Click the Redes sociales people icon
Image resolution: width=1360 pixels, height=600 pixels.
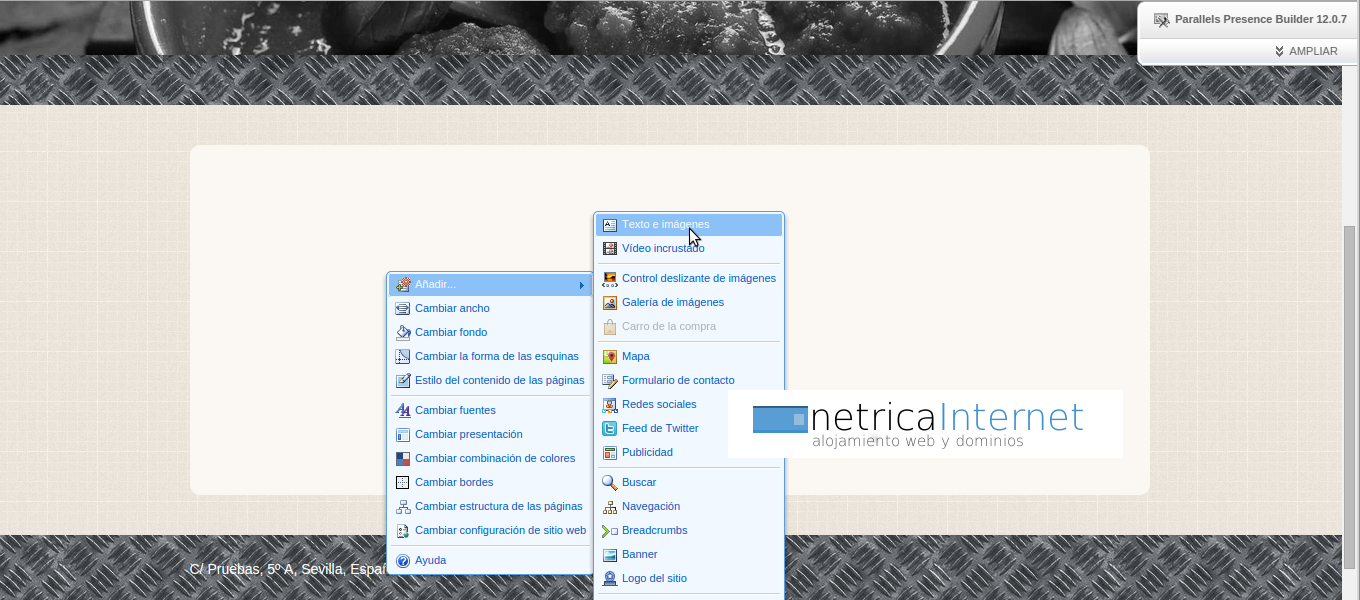(609, 405)
